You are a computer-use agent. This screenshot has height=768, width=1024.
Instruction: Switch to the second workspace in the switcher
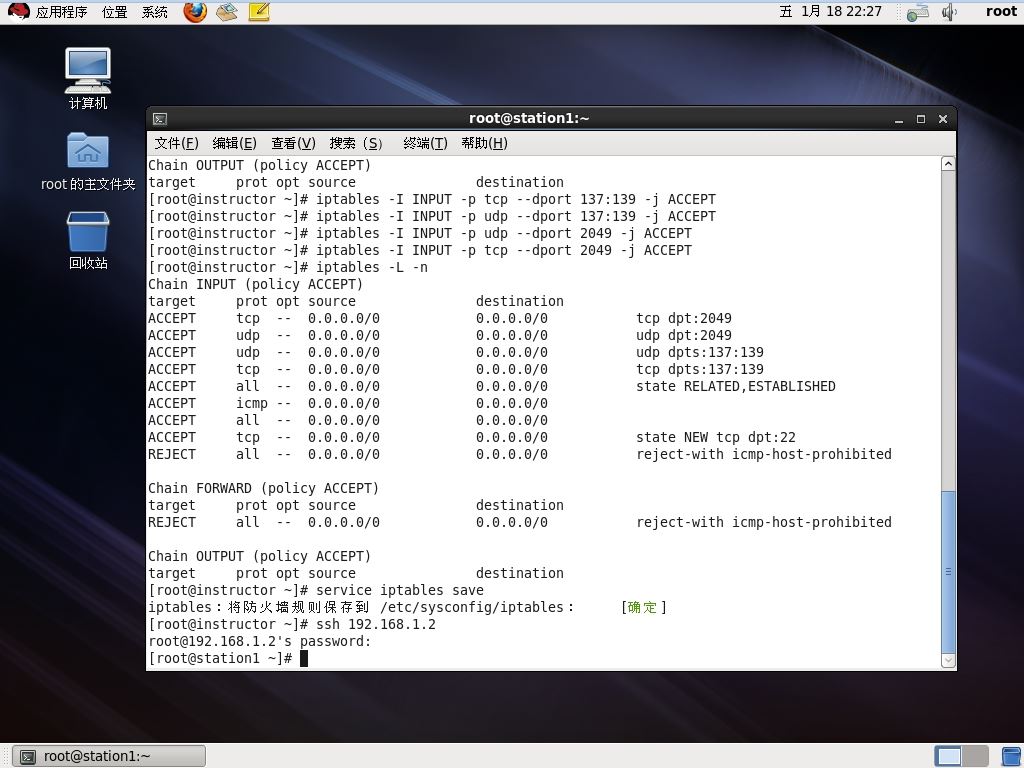(x=975, y=756)
